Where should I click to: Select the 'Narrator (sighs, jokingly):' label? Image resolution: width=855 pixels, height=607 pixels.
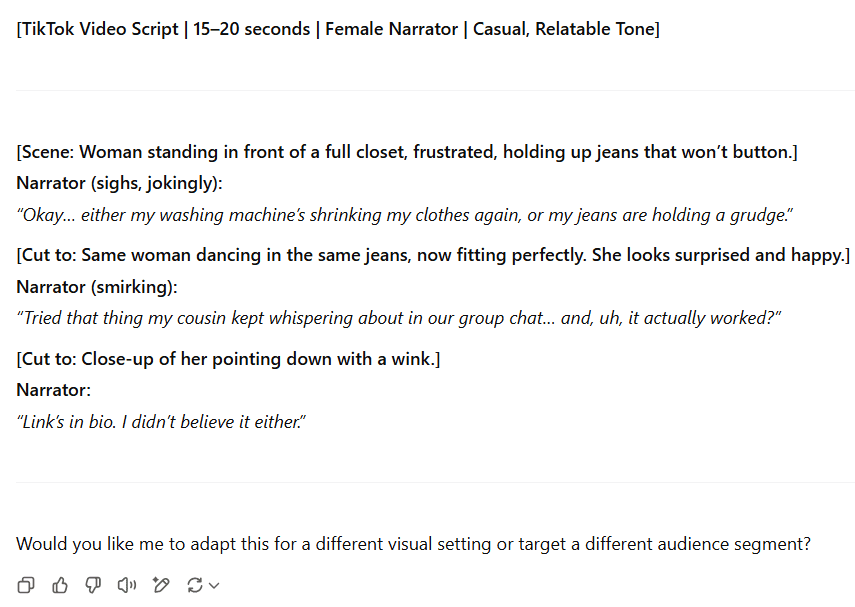coord(119,183)
